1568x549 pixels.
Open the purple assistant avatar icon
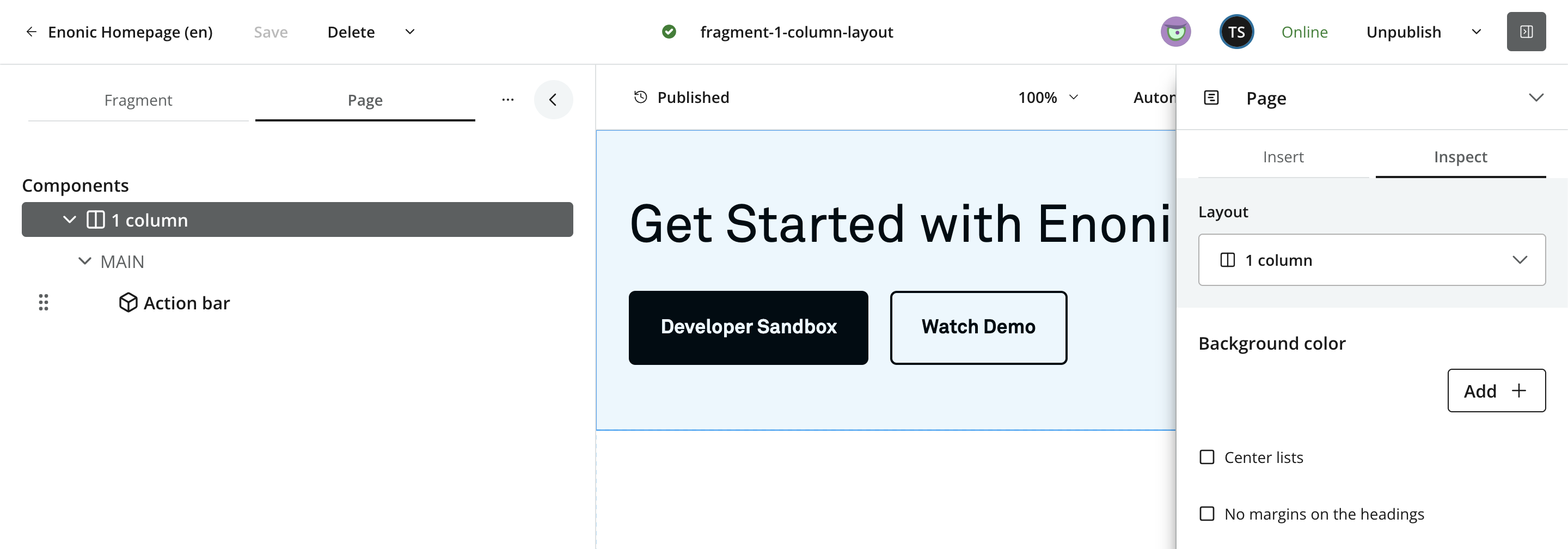pyautogui.click(x=1175, y=32)
